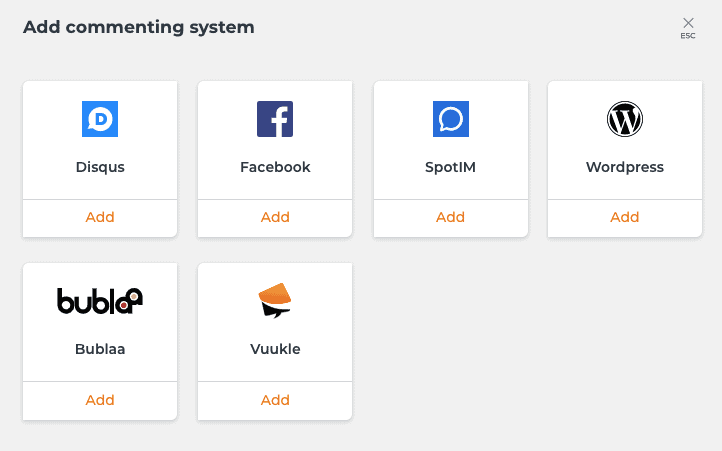Add the Bublaa commenting system
This screenshot has width=722, height=451.
point(100,400)
